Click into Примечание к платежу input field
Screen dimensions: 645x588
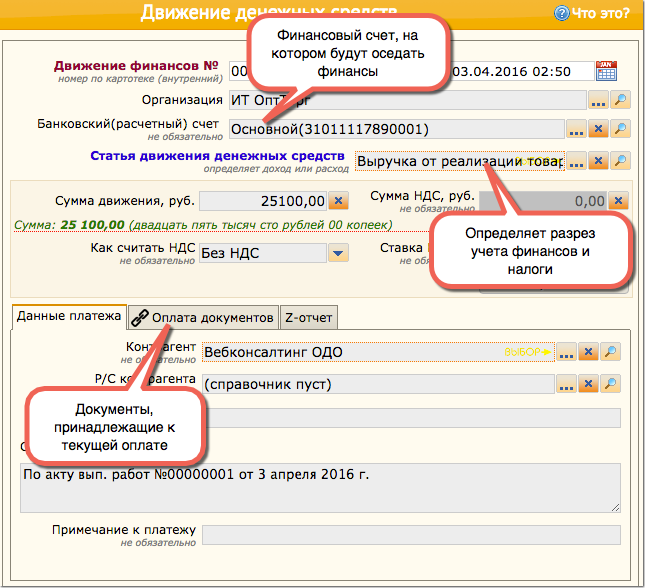[411, 535]
